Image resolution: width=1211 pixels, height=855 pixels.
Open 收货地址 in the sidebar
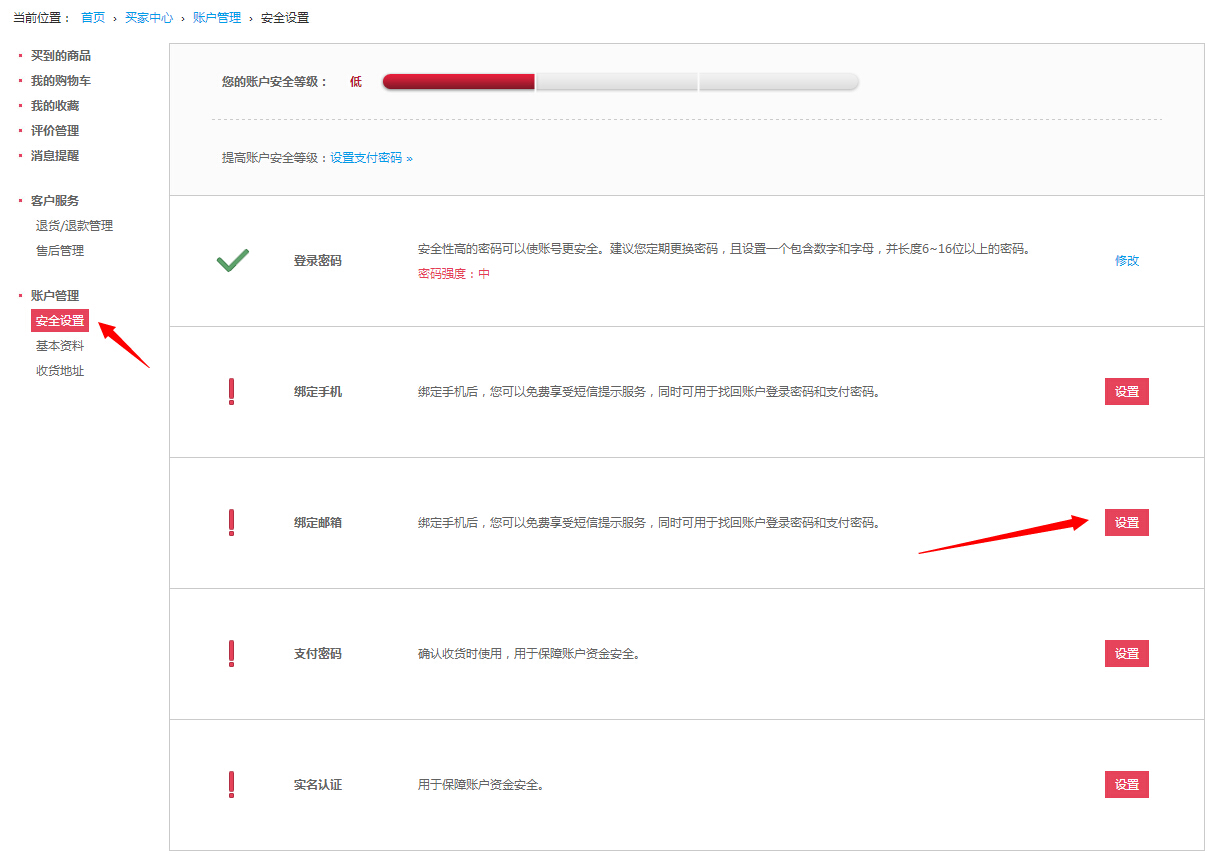pos(60,371)
